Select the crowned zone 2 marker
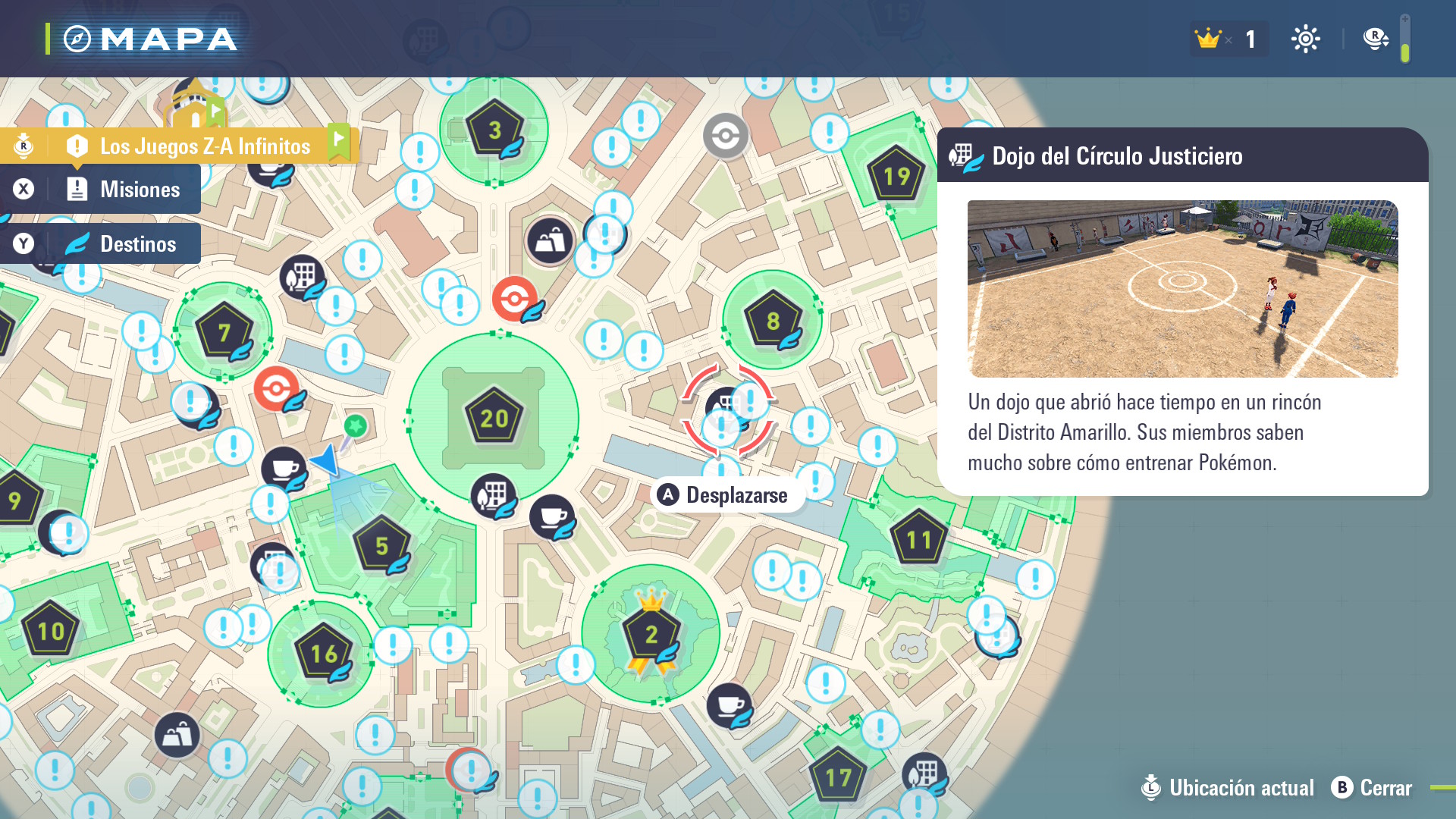 pos(651,634)
